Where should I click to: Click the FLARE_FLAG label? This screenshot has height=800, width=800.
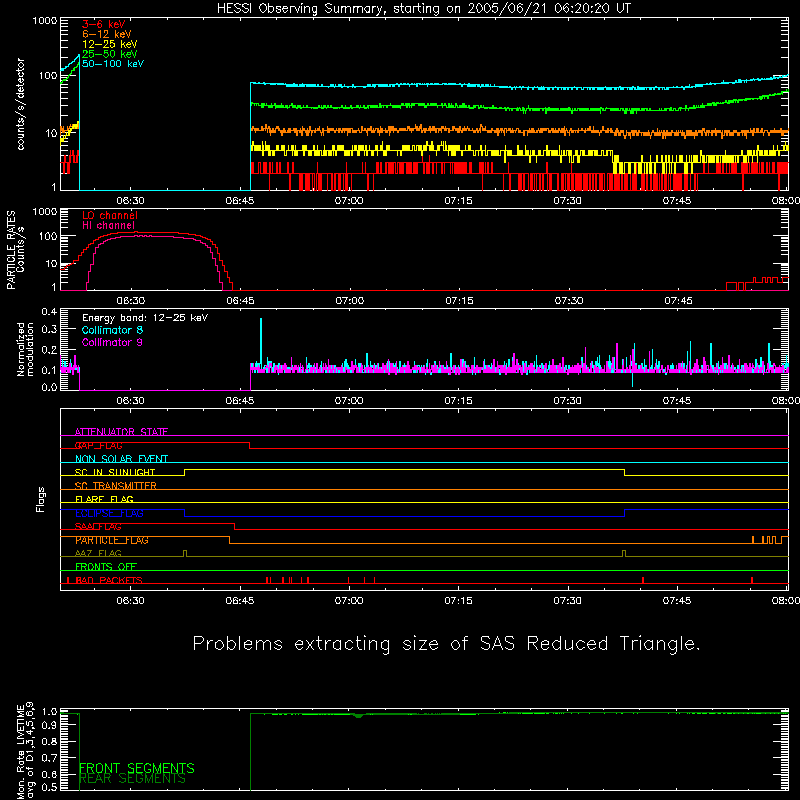[104, 499]
